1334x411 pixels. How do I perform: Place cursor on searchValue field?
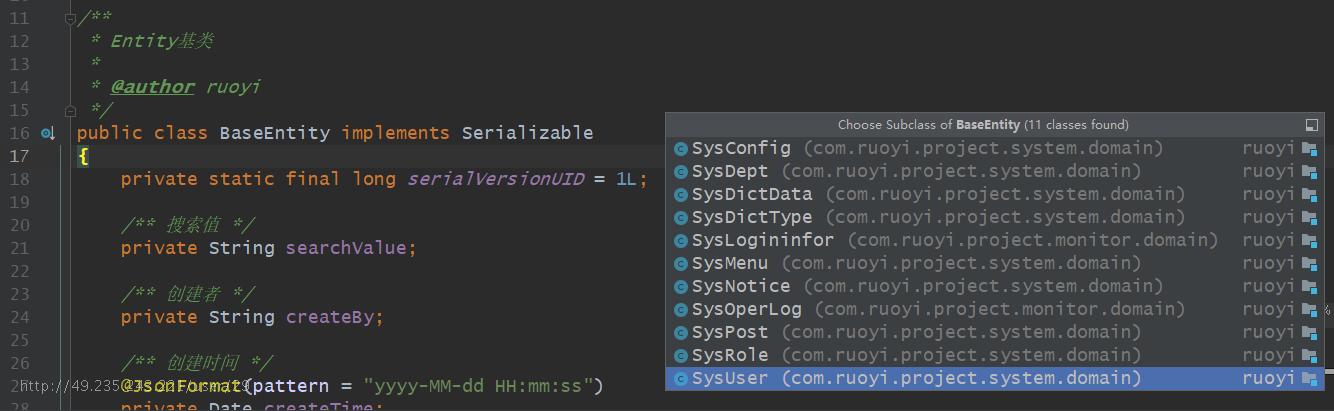pos(346,248)
